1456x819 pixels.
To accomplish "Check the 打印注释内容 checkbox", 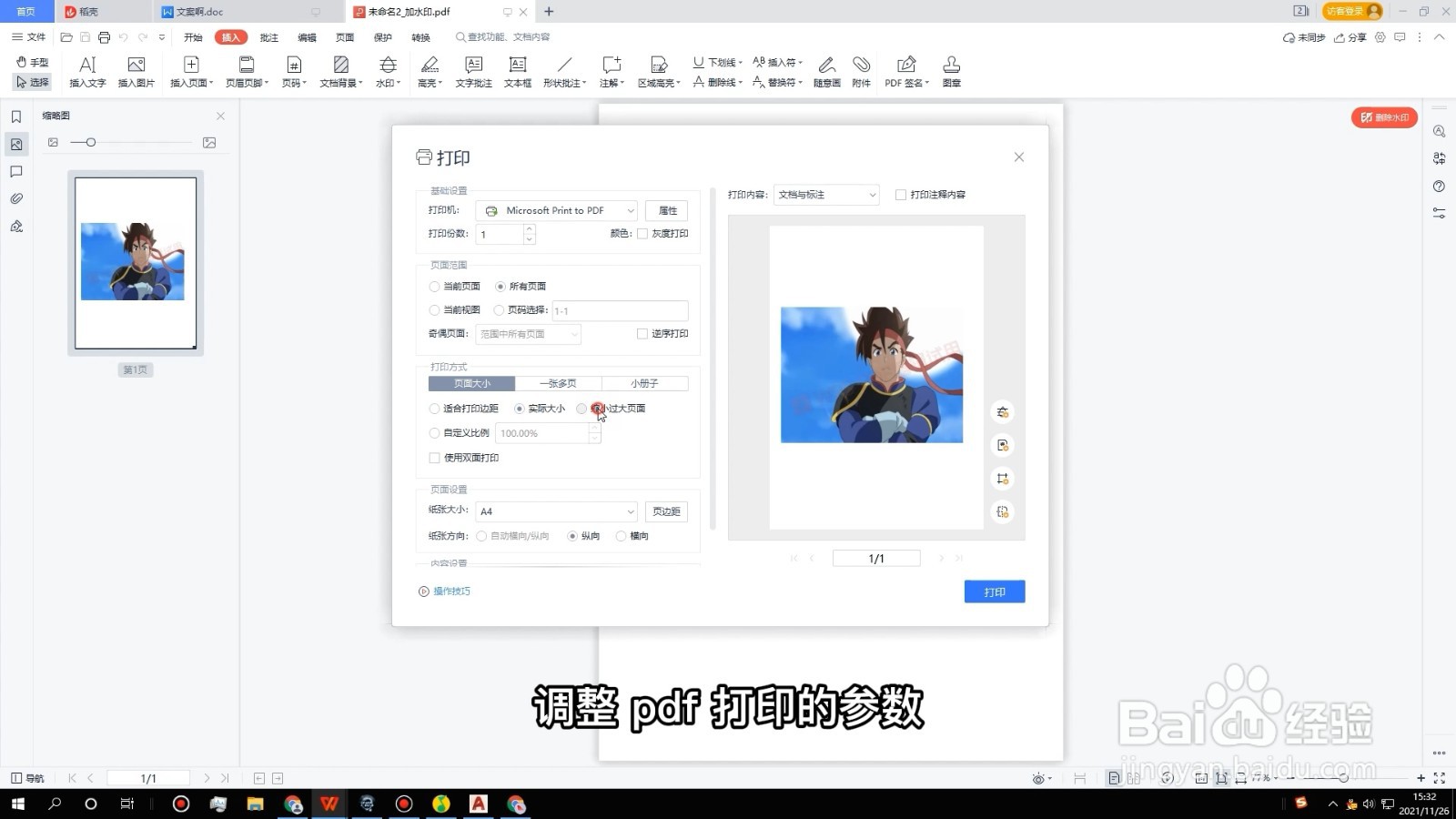I will click(x=901, y=195).
